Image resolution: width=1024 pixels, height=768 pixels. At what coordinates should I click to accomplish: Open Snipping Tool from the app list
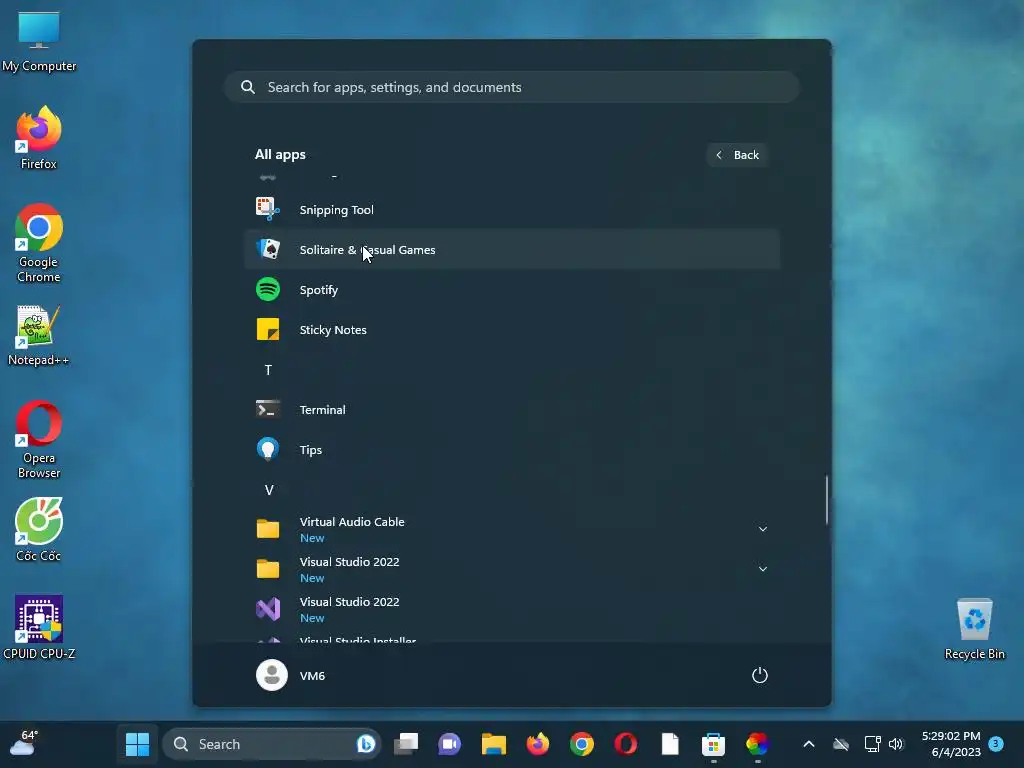tap(511, 210)
